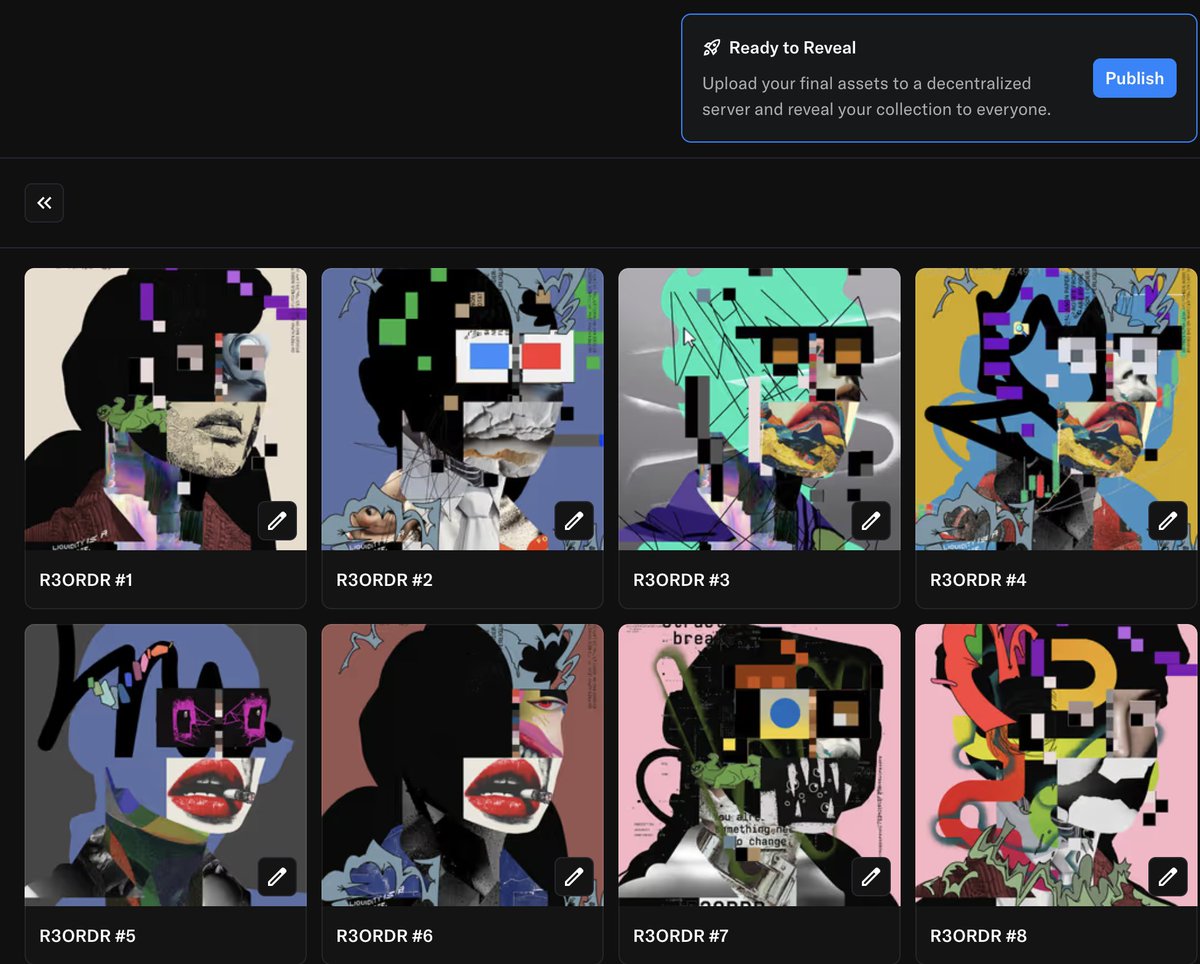This screenshot has width=1200, height=964.
Task: Click the 'Upload your final assets' description text
Action: pyautogui.click(x=876, y=96)
